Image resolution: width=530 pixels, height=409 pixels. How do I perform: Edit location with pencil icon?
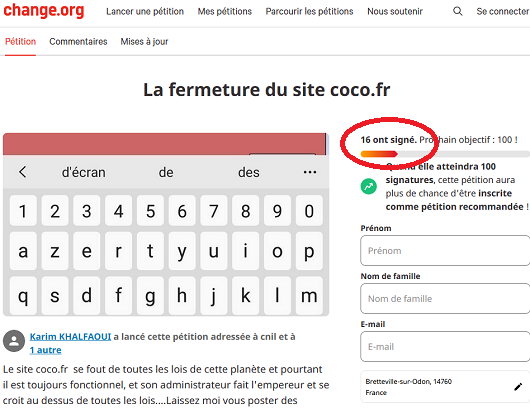[518, 387]
